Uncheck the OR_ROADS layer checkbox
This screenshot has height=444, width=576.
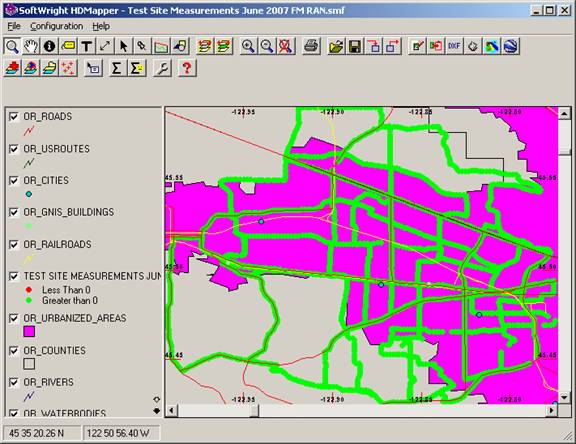(14, 117)
